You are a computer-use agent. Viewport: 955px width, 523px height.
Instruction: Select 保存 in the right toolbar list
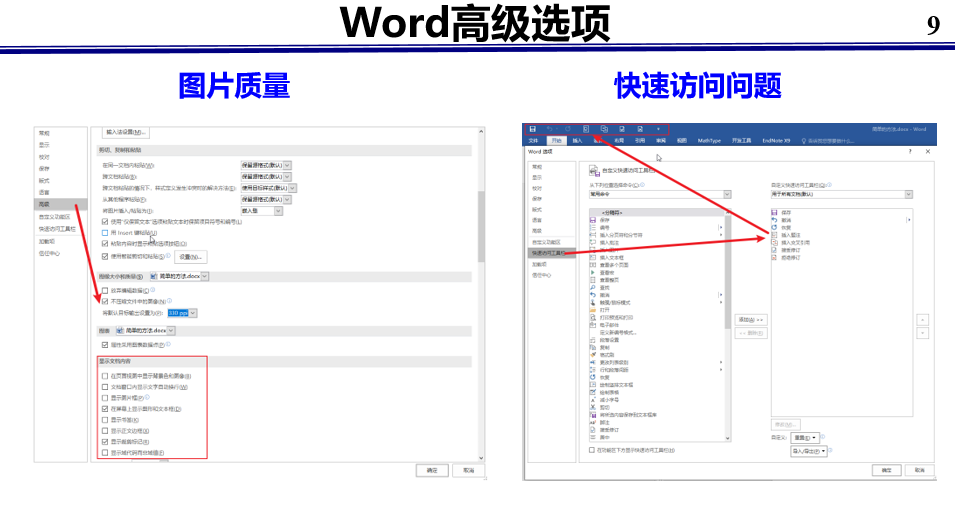coord(782,212)
